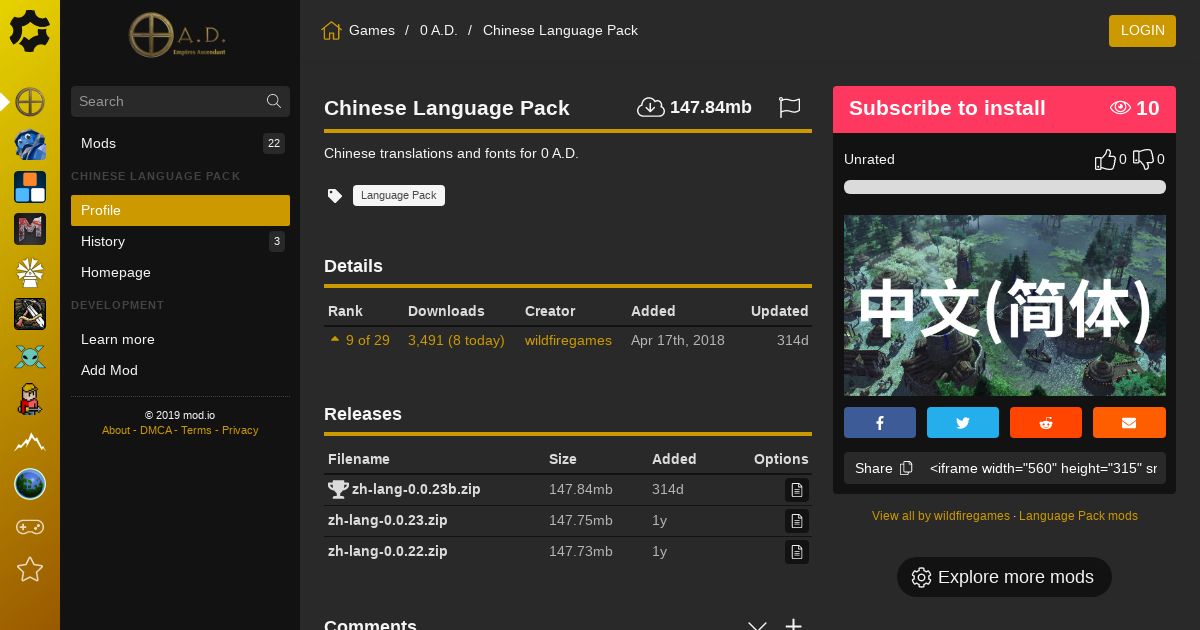Open the About footer link
1200x630 pixels.
116,430
